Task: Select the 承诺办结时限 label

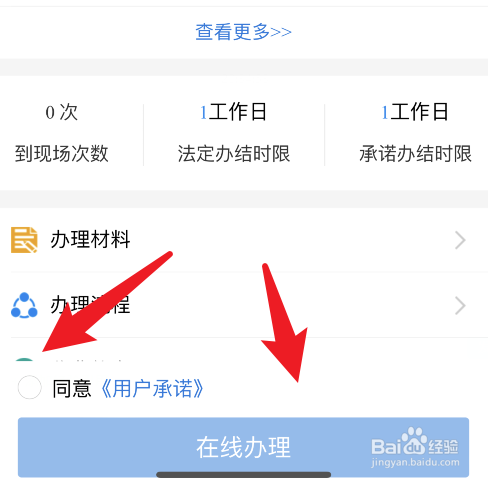Action: [415, 154]
